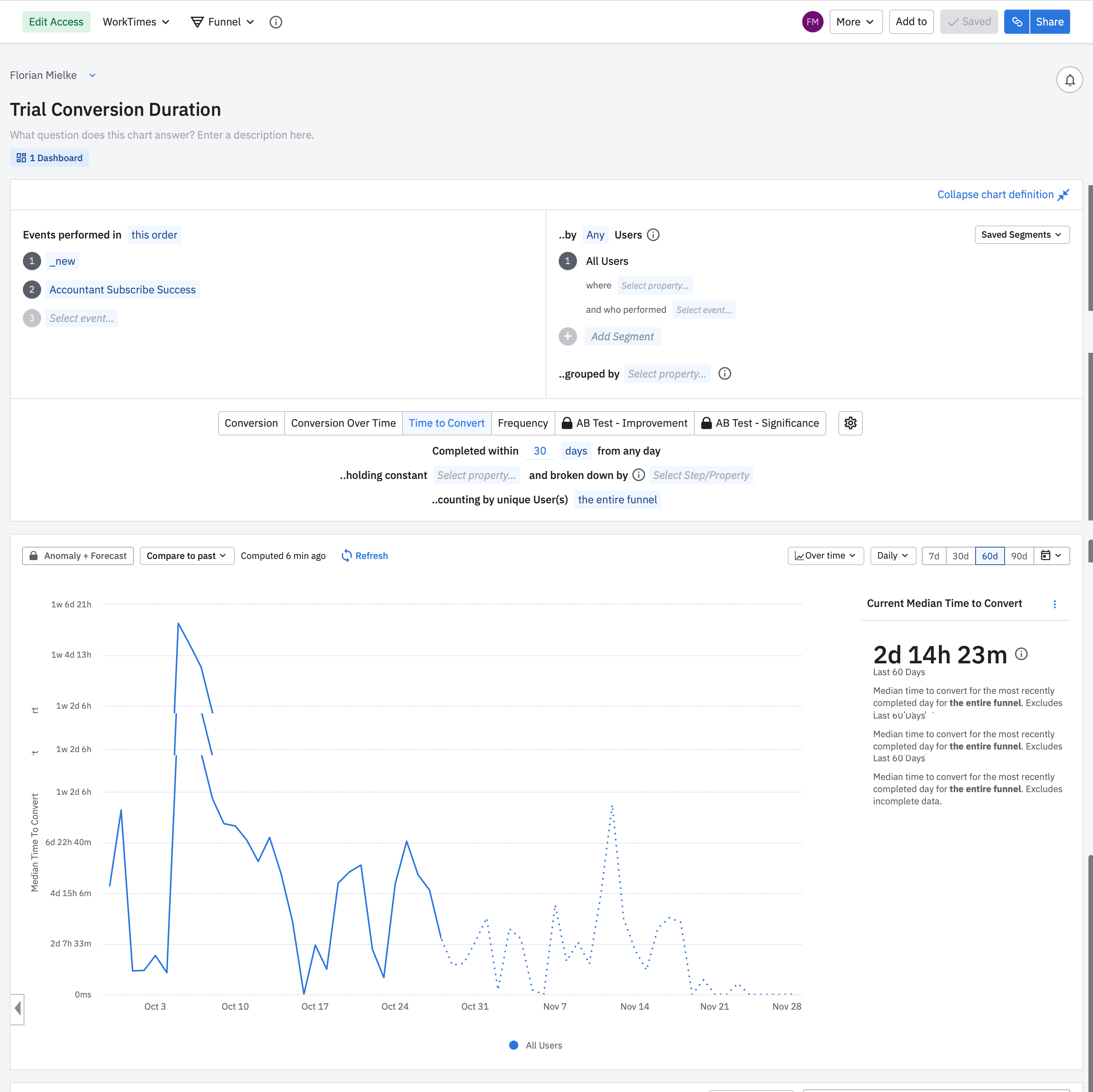Click the info icon next to grouped by
This screenshot has width=1093, height=1092.
(x=724, y=374)
